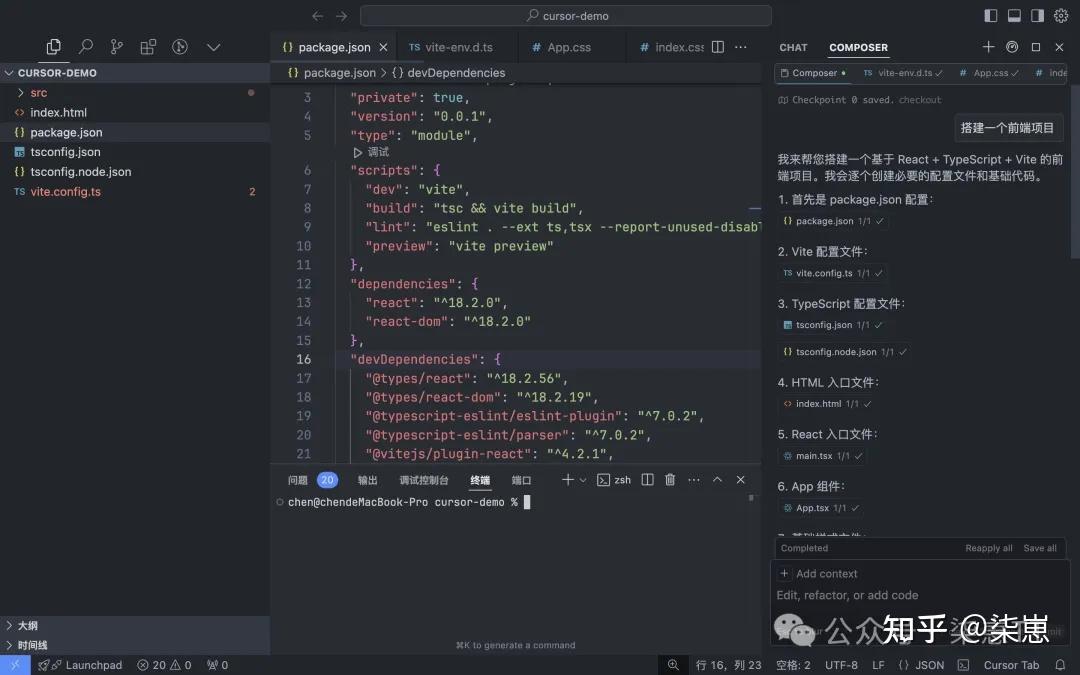
Task: Open the Explorer view in the activity bar
Action: click(54, 46)
